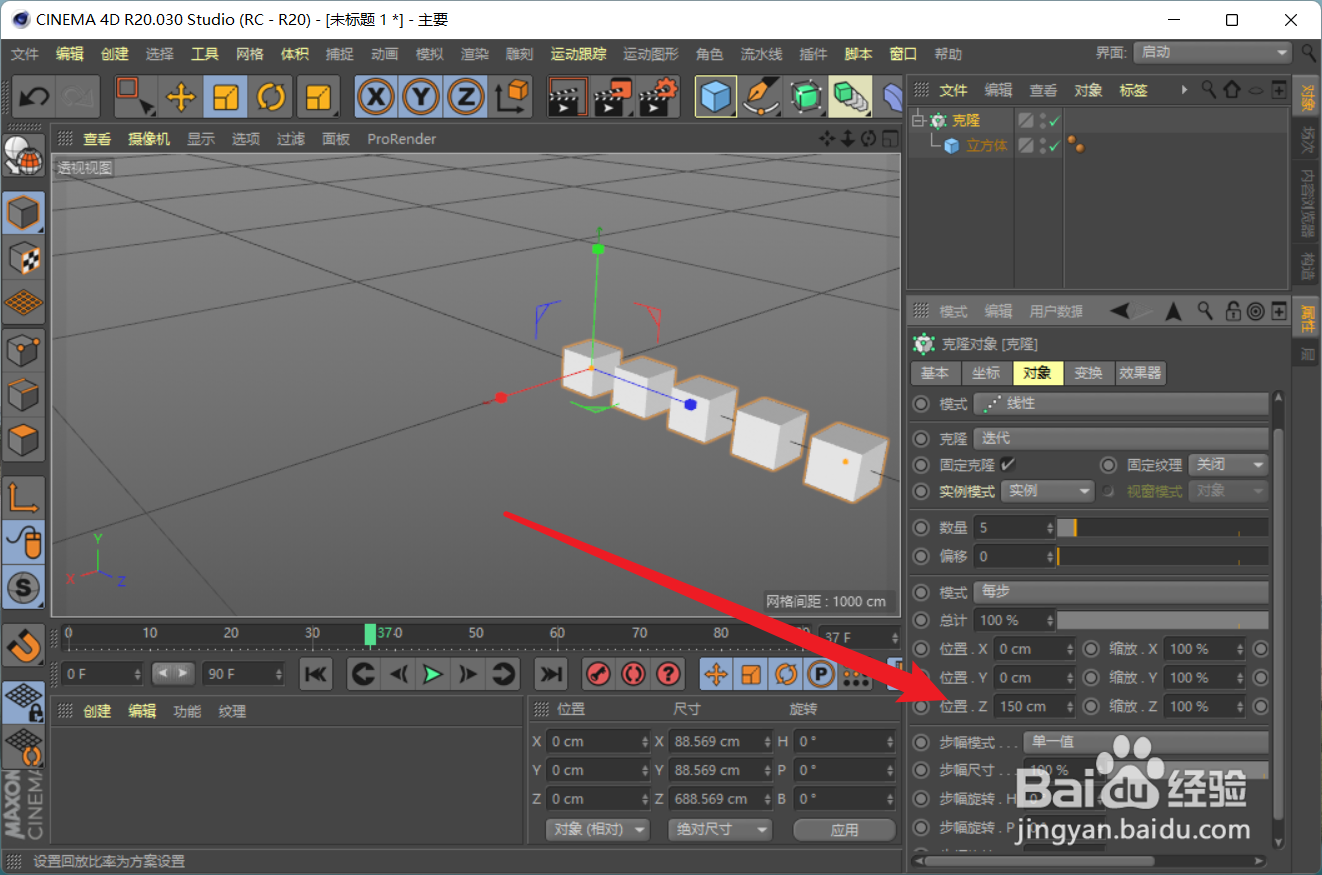Toggle the Y axis lock
Screen dimensions: 1322x875
tap(421, 97)
